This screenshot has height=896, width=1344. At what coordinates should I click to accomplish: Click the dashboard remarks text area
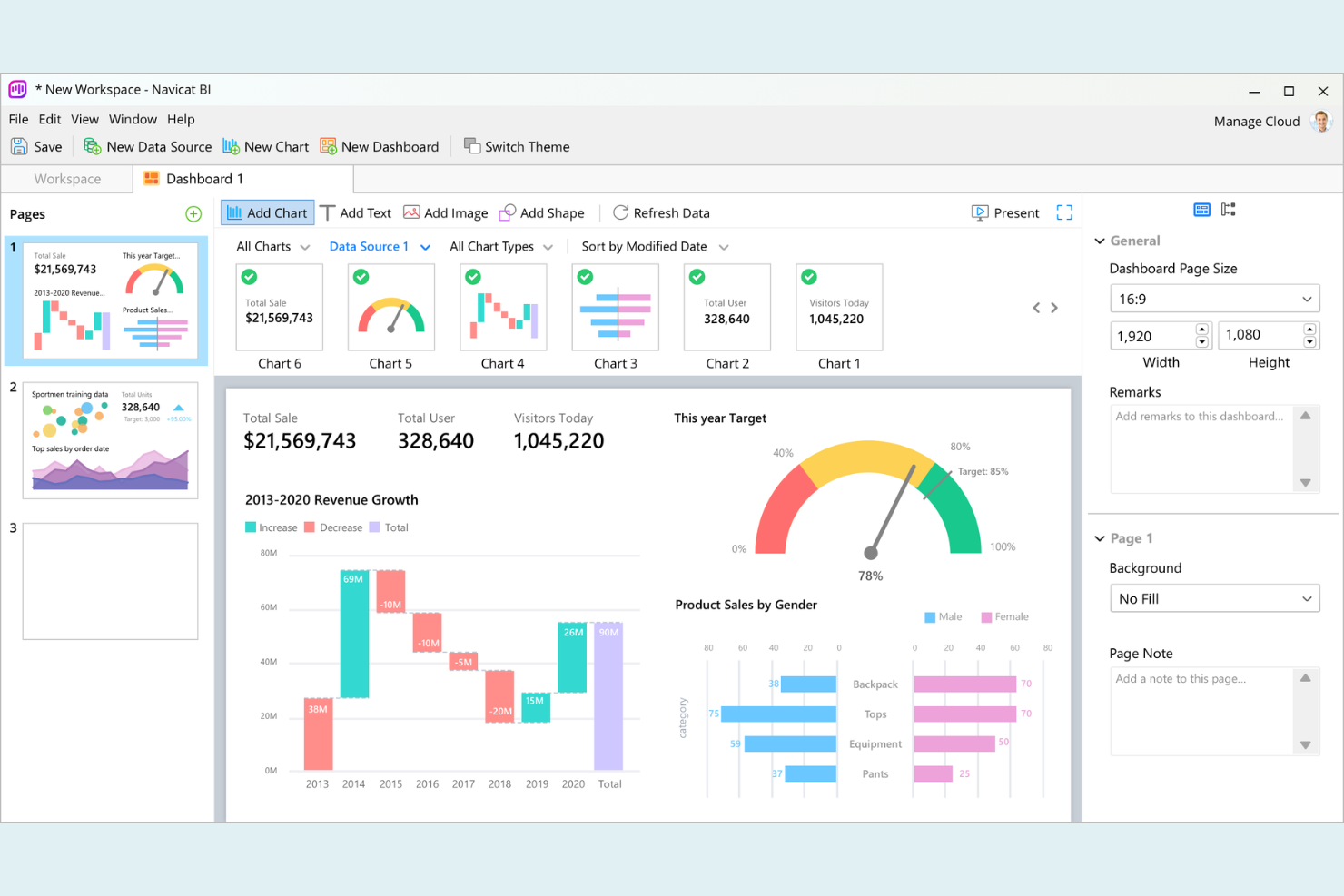1201,449
